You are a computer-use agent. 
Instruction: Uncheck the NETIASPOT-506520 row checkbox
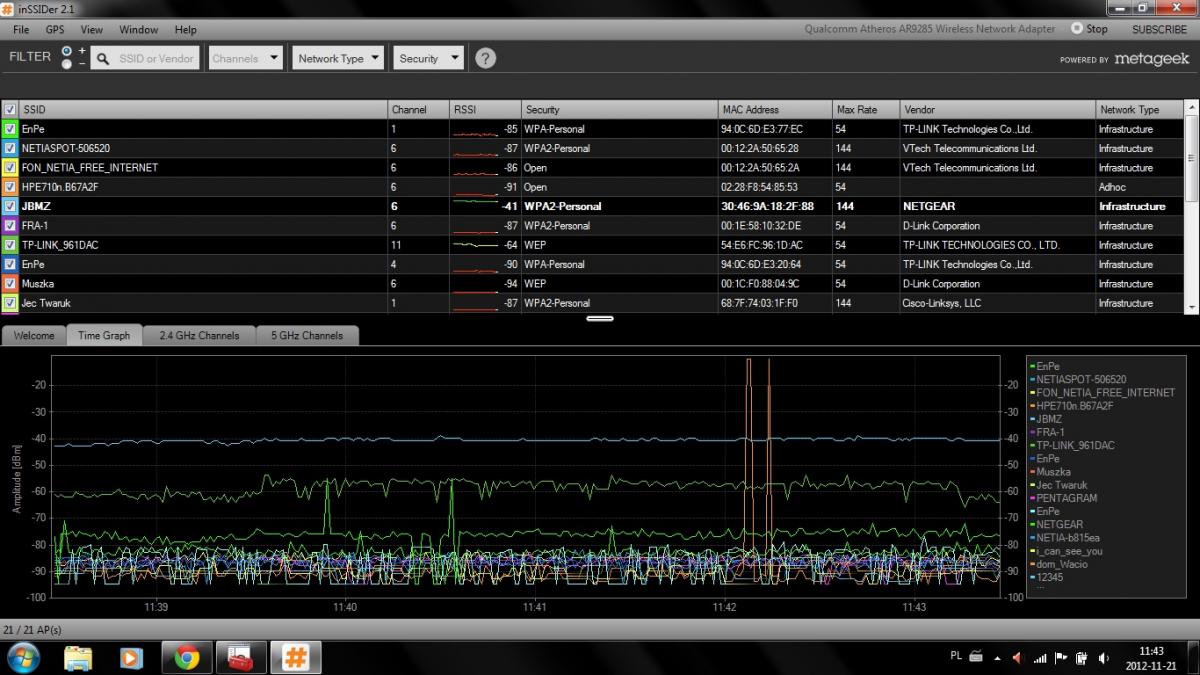(x=10, y=148)
